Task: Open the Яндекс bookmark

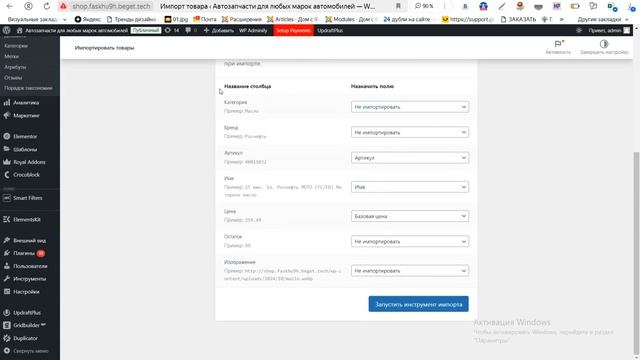Action: (87, 19)
